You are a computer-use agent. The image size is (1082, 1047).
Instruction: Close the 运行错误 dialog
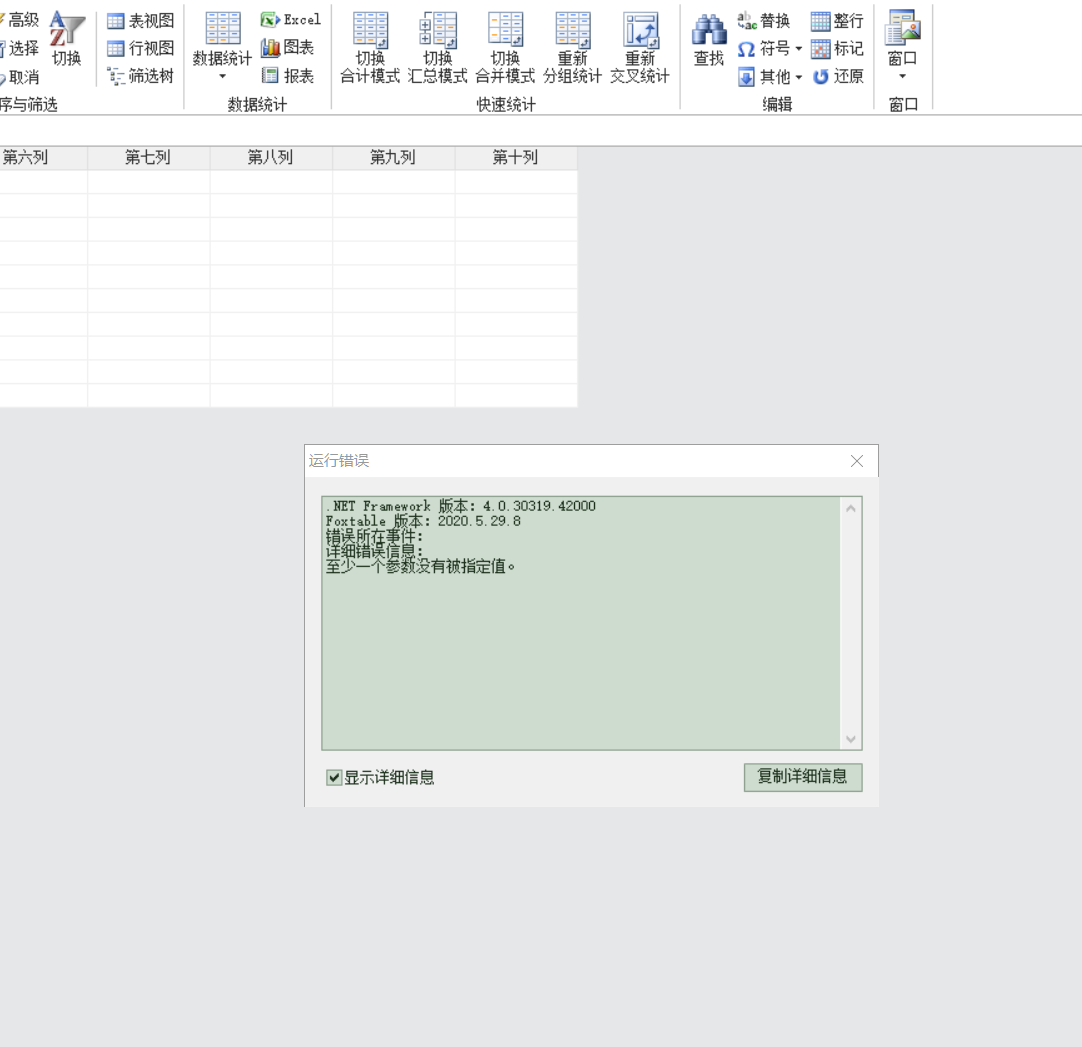pyautogui.click(x=856, y=461)
